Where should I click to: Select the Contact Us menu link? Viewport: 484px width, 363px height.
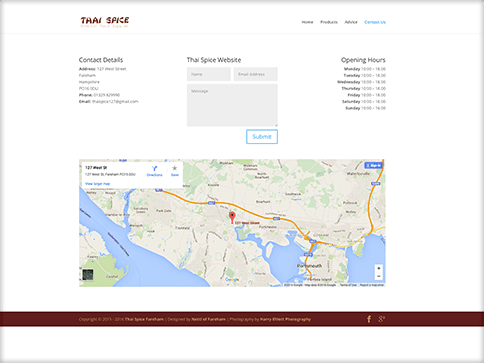coord(375,22)
